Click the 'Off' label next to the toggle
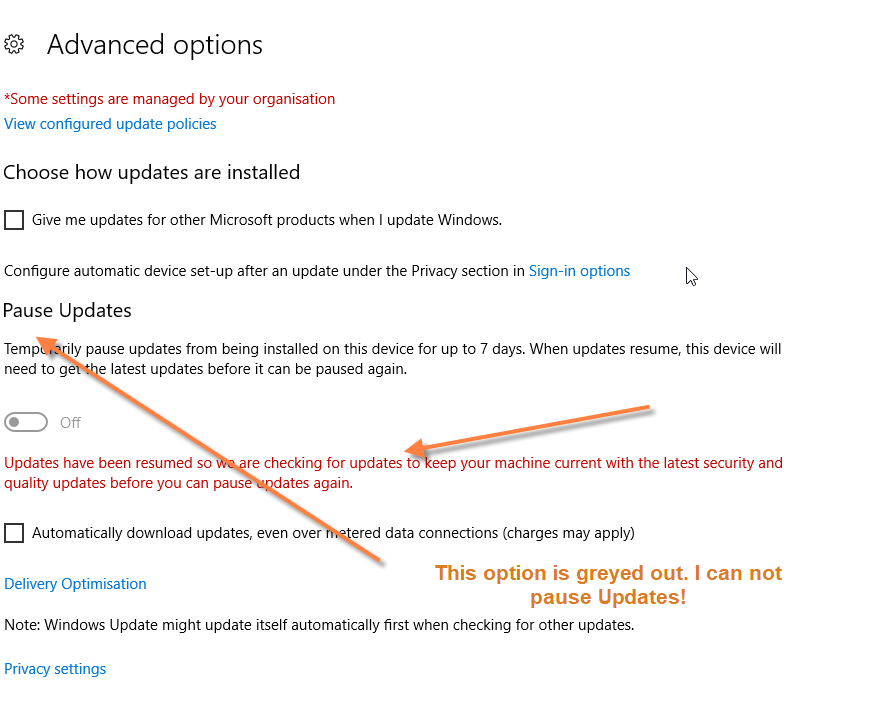 pyautogui.click(x=70, y=423)
